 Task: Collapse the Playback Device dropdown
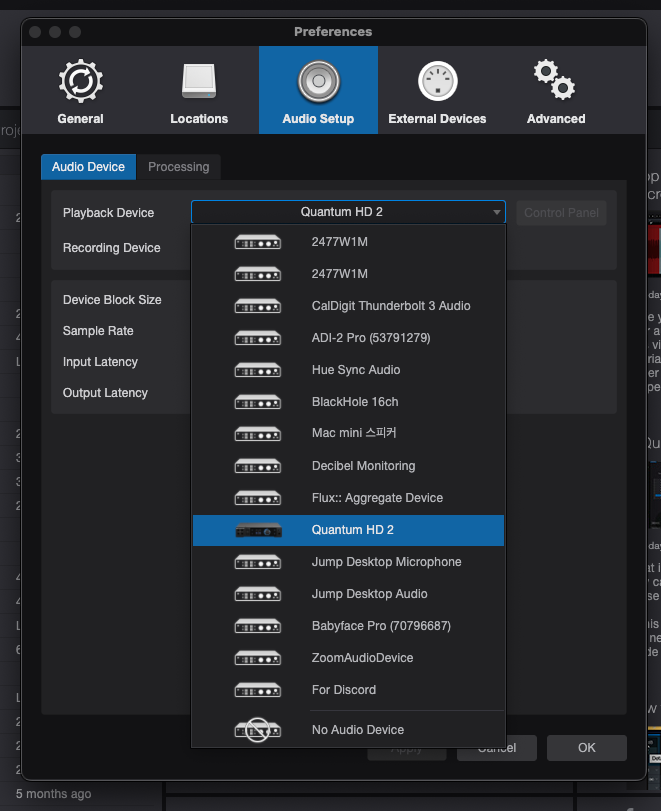348,212
